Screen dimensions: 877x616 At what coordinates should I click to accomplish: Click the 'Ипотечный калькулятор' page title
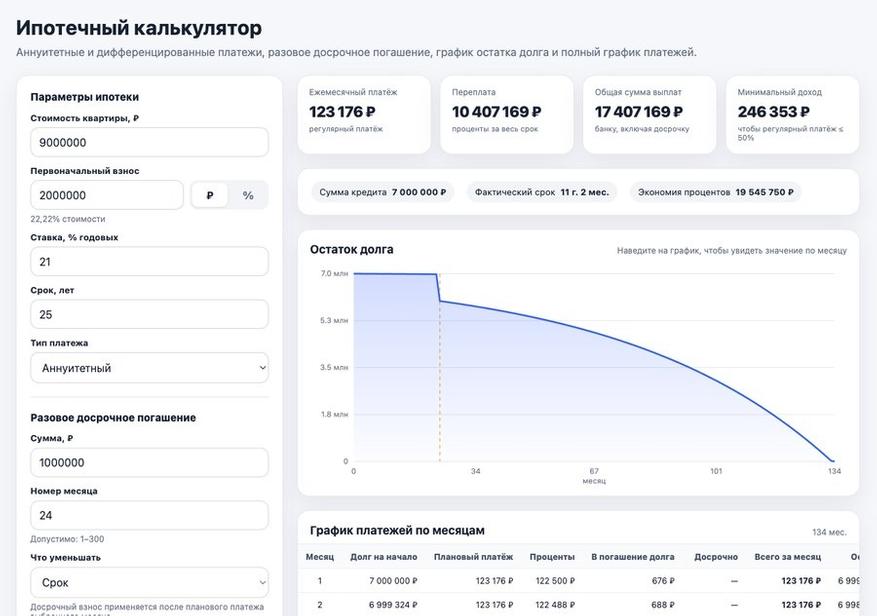pos(139,27)
